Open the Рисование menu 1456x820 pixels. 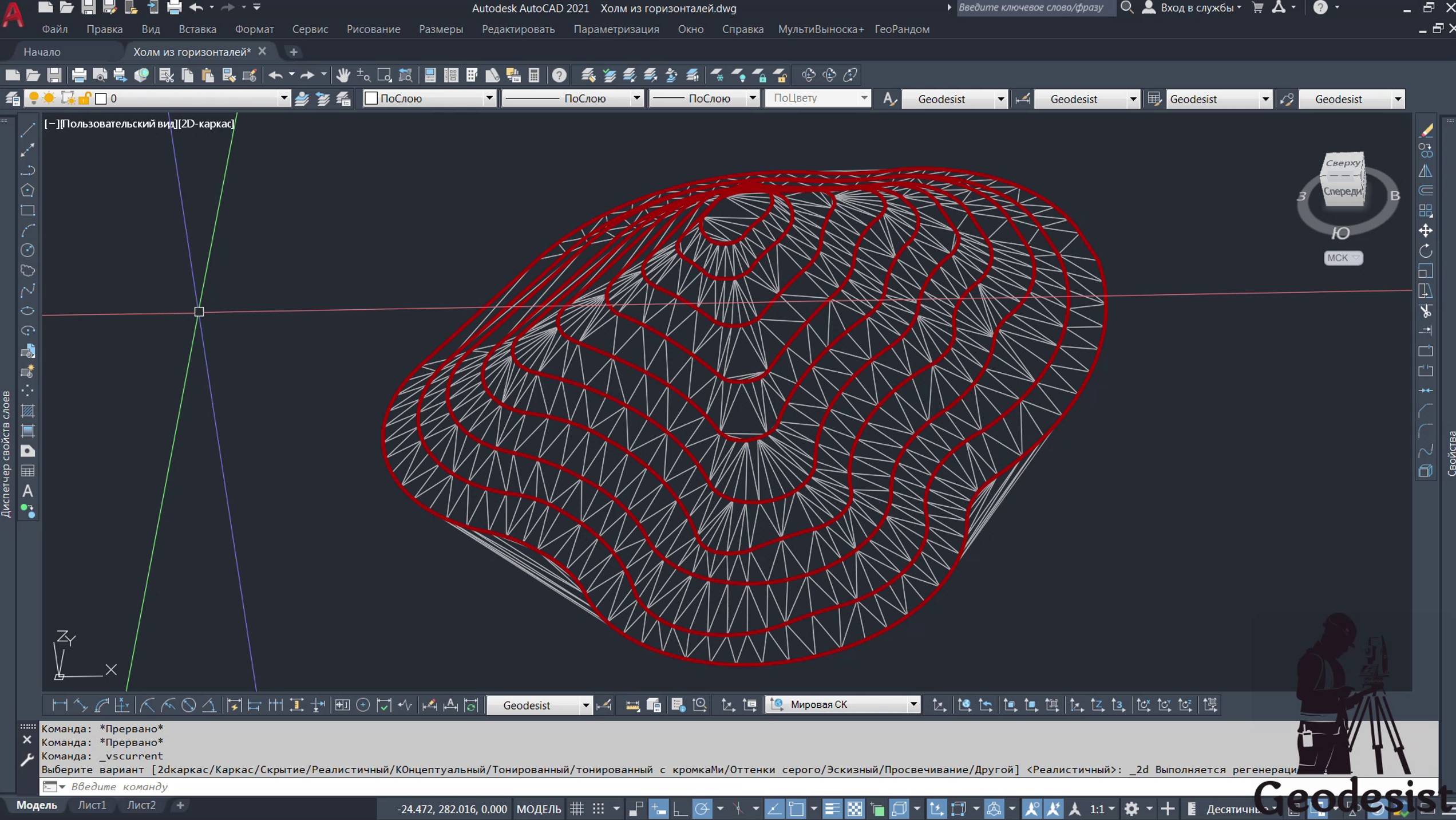pos(373,29)
